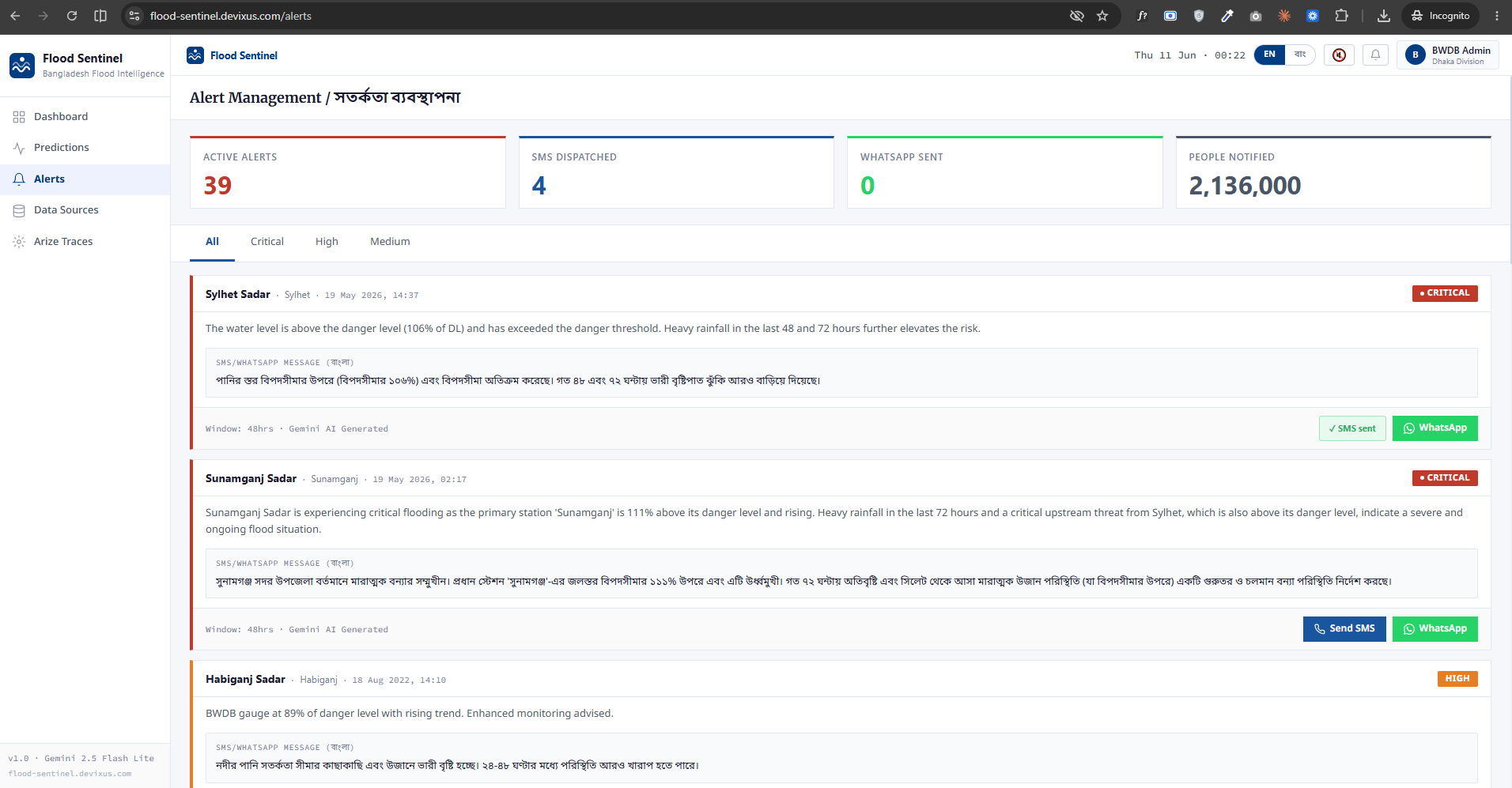Screen dimensions: 1512x788
Task: Click the browser forward arrow
Action: tap(43, 16)
